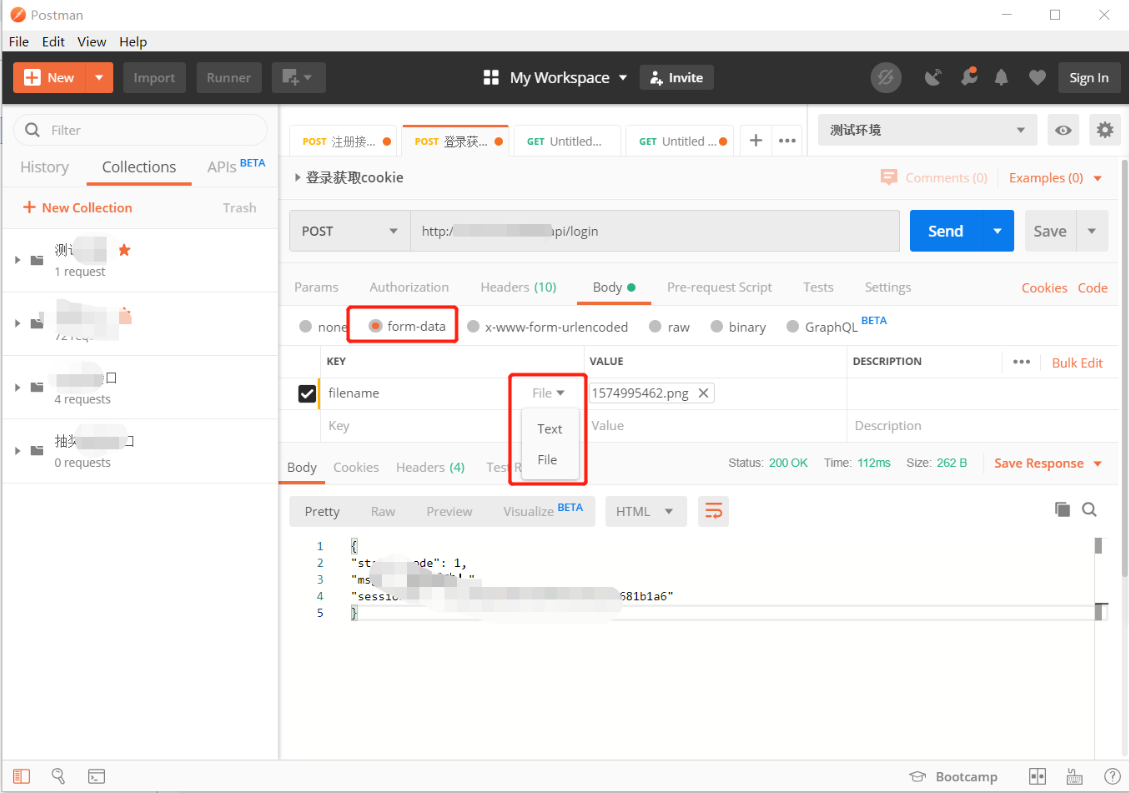Image resolution: width=1129 pixels, height=793 pixels.
Task: Click the workspace grid icon
Action: [491, 78]
